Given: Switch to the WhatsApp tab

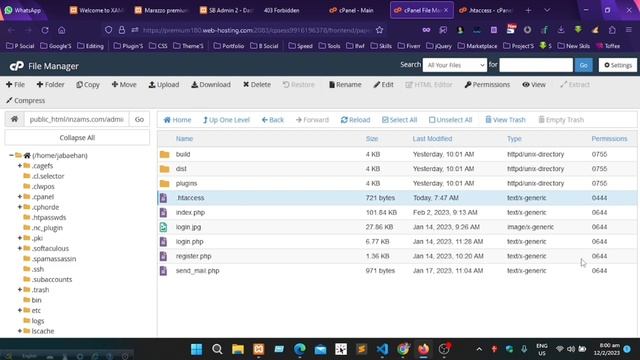Looking at the screenshot, I should pyautogui.click(x=23, y=10).
